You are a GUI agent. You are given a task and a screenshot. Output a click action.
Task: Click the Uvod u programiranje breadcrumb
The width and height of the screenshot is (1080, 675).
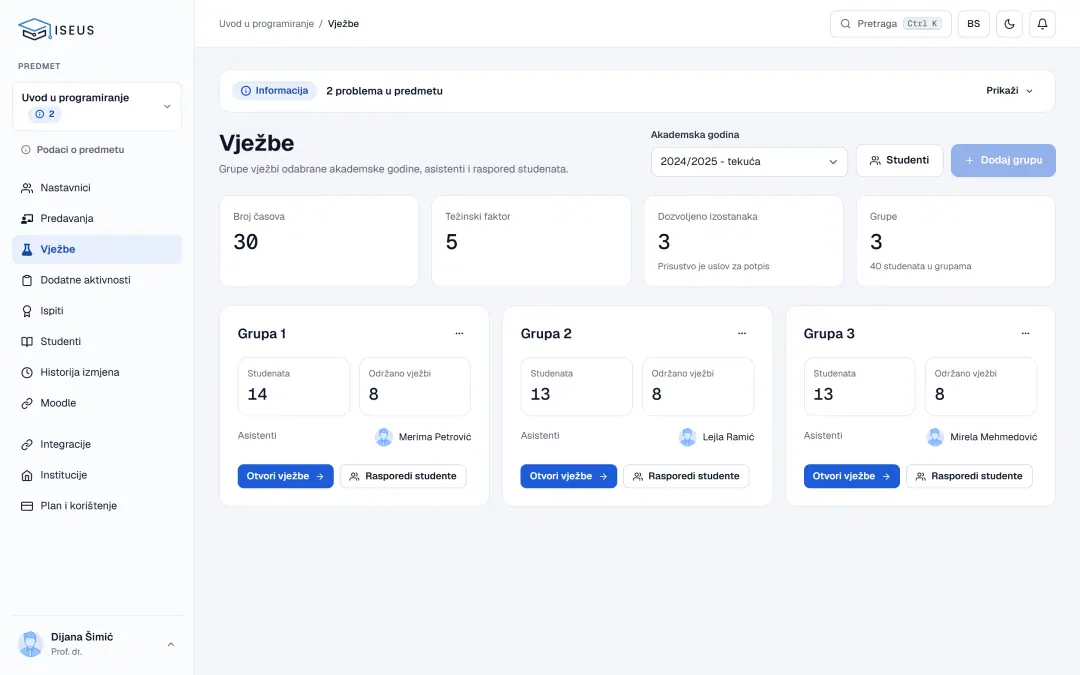point(266,23)
